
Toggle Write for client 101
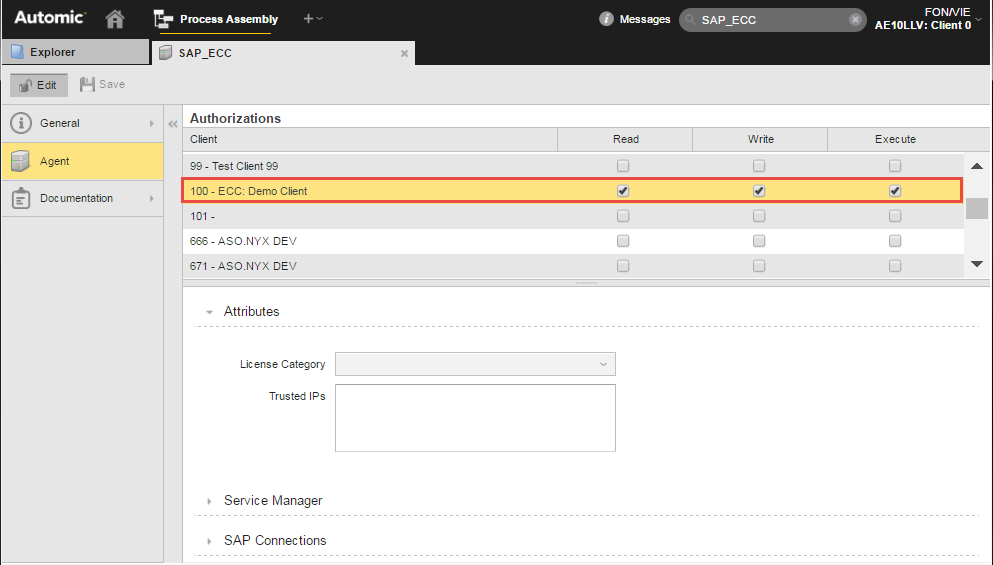[x=759, y=216]
